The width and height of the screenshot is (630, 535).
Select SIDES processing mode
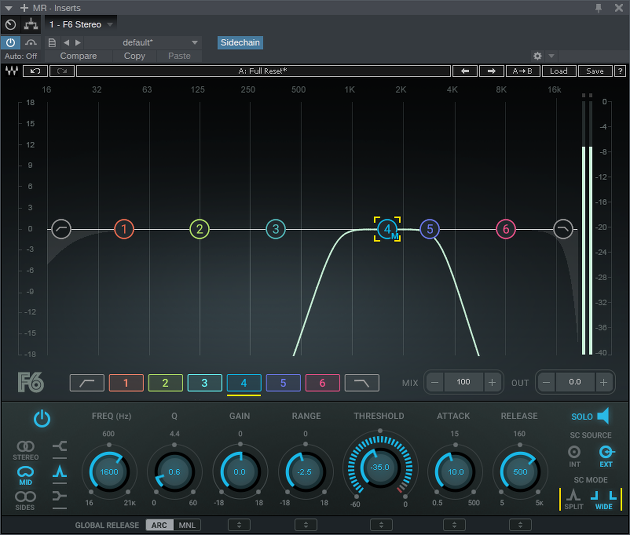[25, 500]
